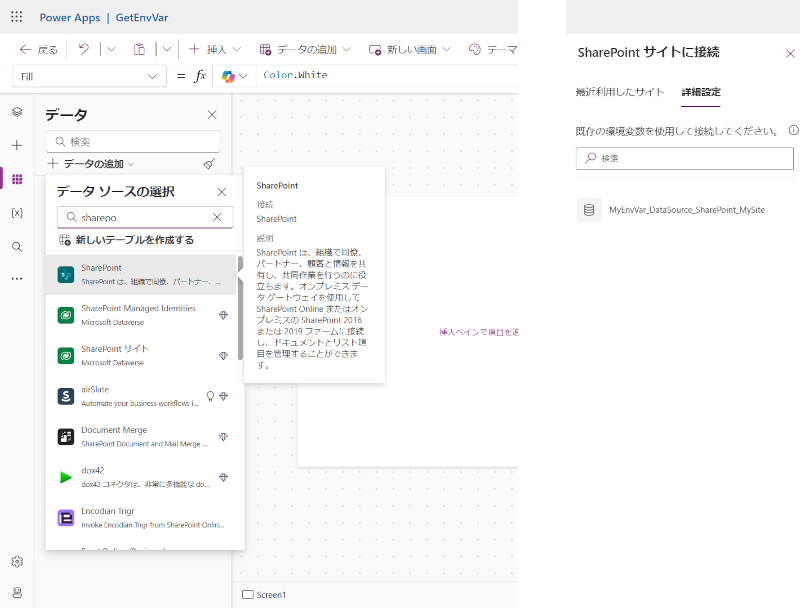
Task: Clear the sharepo search text
Action: tap(217, 217)
